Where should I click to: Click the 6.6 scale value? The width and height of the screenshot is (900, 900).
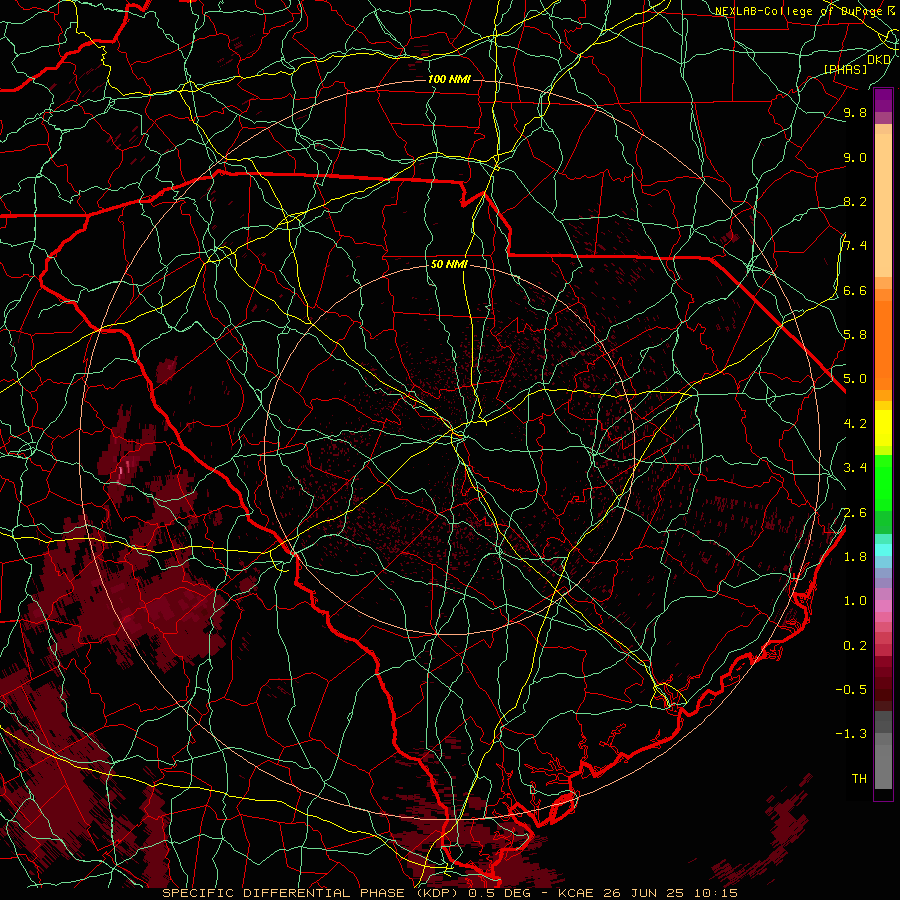pyautogui.click(x=855, y=290)
